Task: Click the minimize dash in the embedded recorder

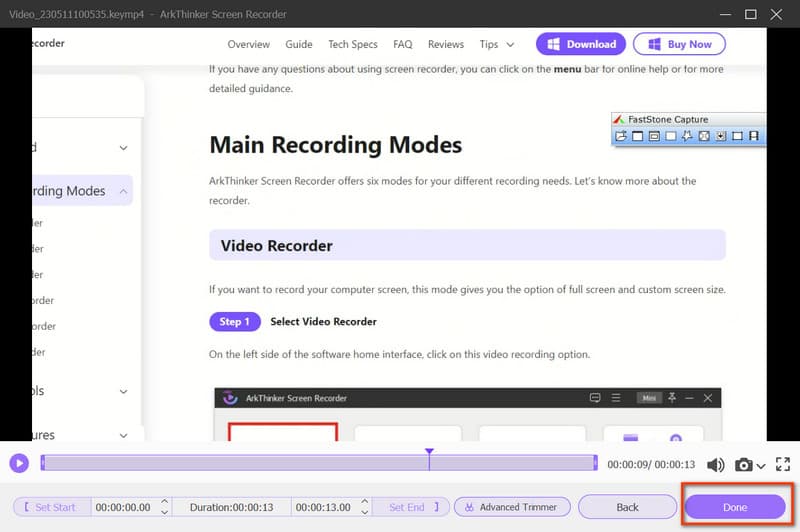Action: [x=689, y=398]
